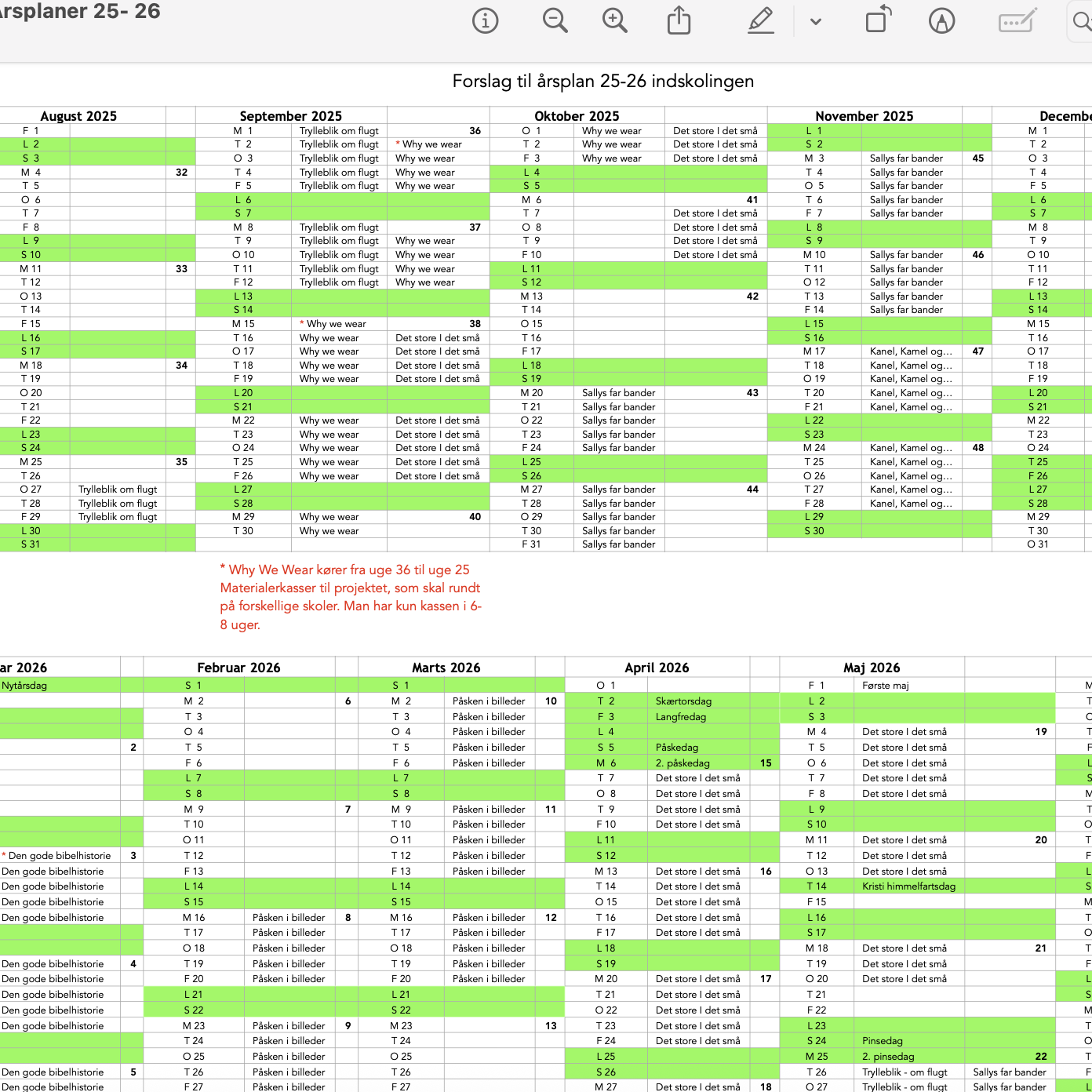The image size is (1092, 1092).
Task: Click the red line 'Materialerkasser til projektet, som skal rundt'
Action: (350, 588)
